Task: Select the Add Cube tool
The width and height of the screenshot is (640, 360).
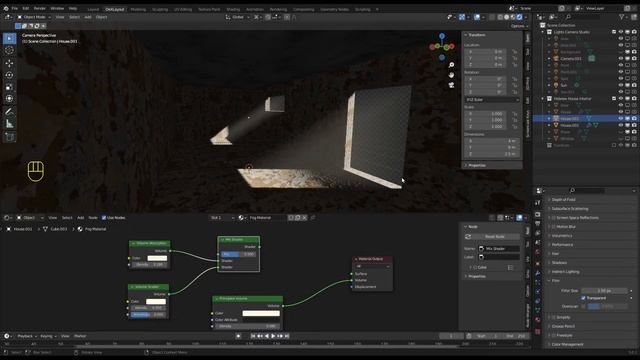Action: [x=9, y=137]
